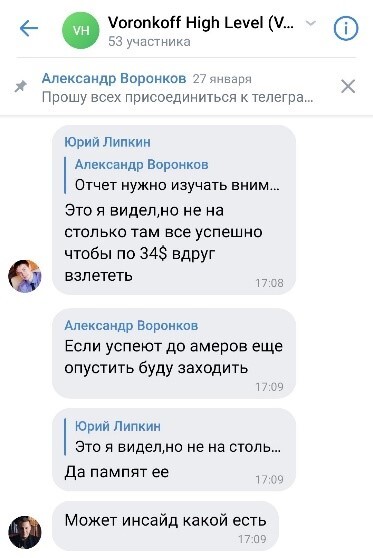Tap the green VH group avatar
This screenshot has height=558, width=373.
click(x=81, y=30)
